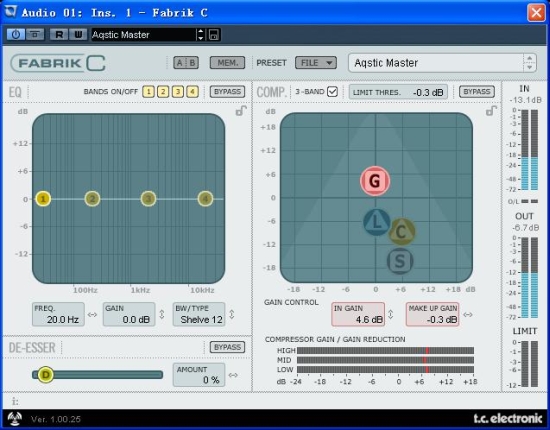Click the bypass icon next to power
The image size is (550, 430).
pyautogui.click(x=34, y=34)
